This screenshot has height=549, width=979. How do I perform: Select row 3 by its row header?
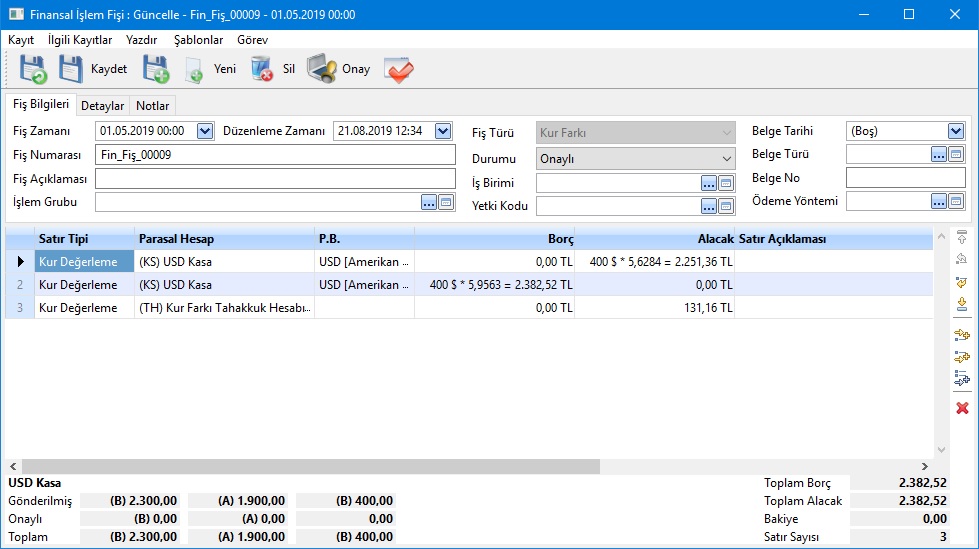pos(20,307)
